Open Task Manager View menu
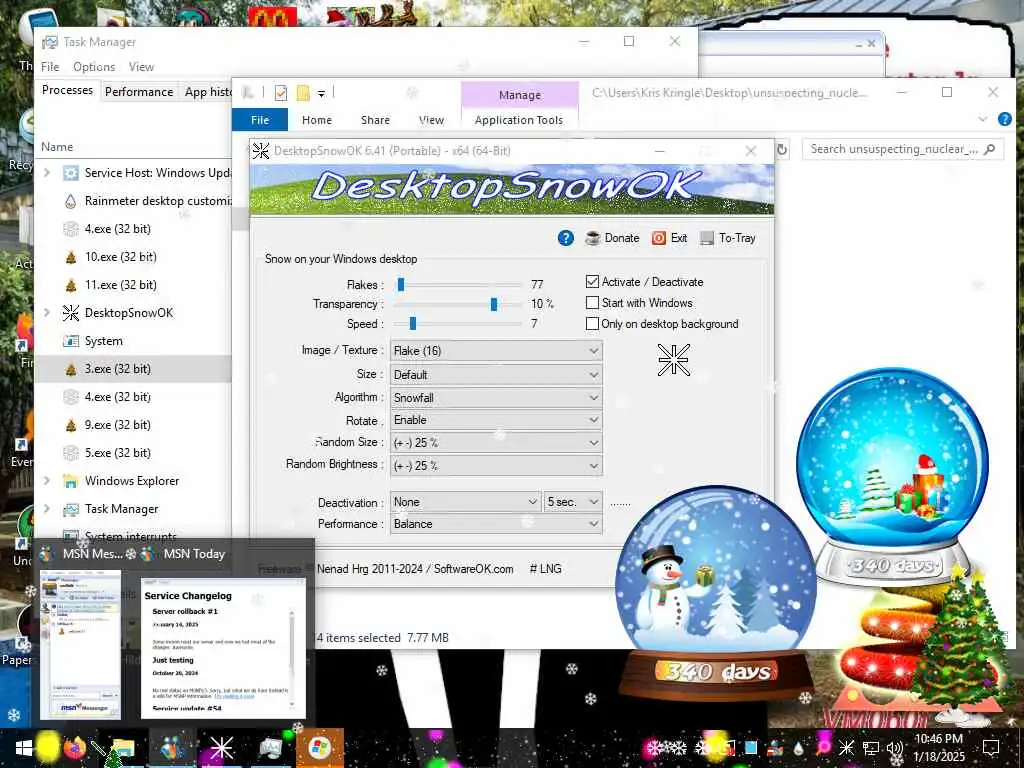Image resolution: width=1024 pixels, height=768 pixels. coord(141,67)
